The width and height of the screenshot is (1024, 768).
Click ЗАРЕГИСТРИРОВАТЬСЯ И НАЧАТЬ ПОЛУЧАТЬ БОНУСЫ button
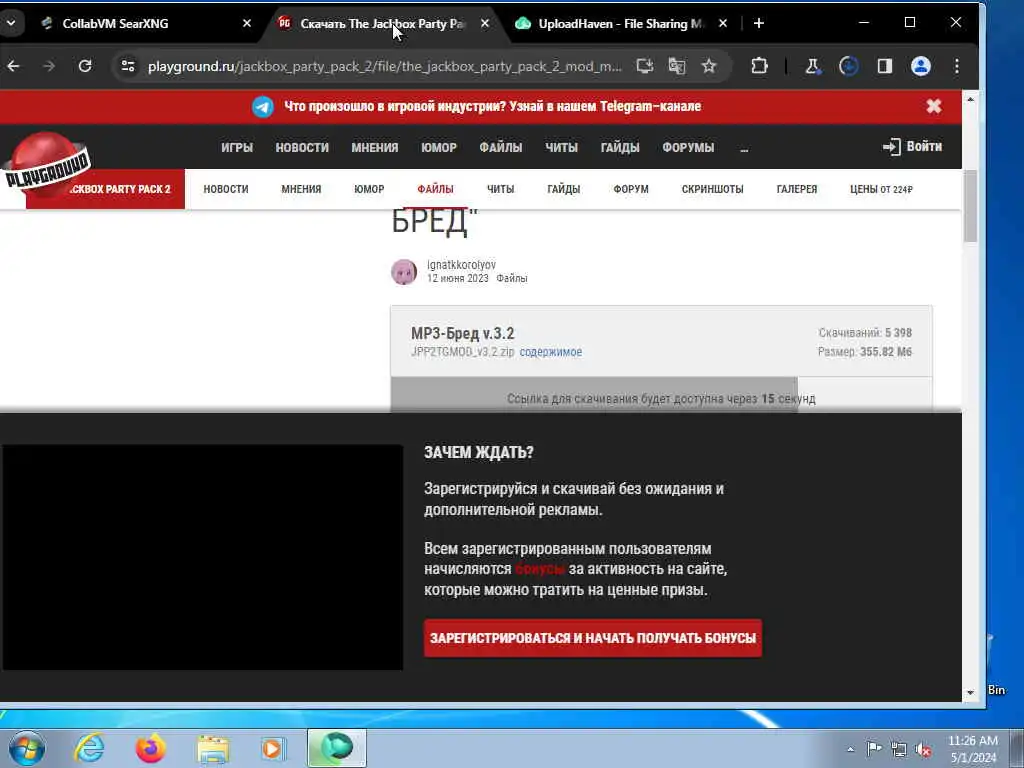[x=593, y=638]
